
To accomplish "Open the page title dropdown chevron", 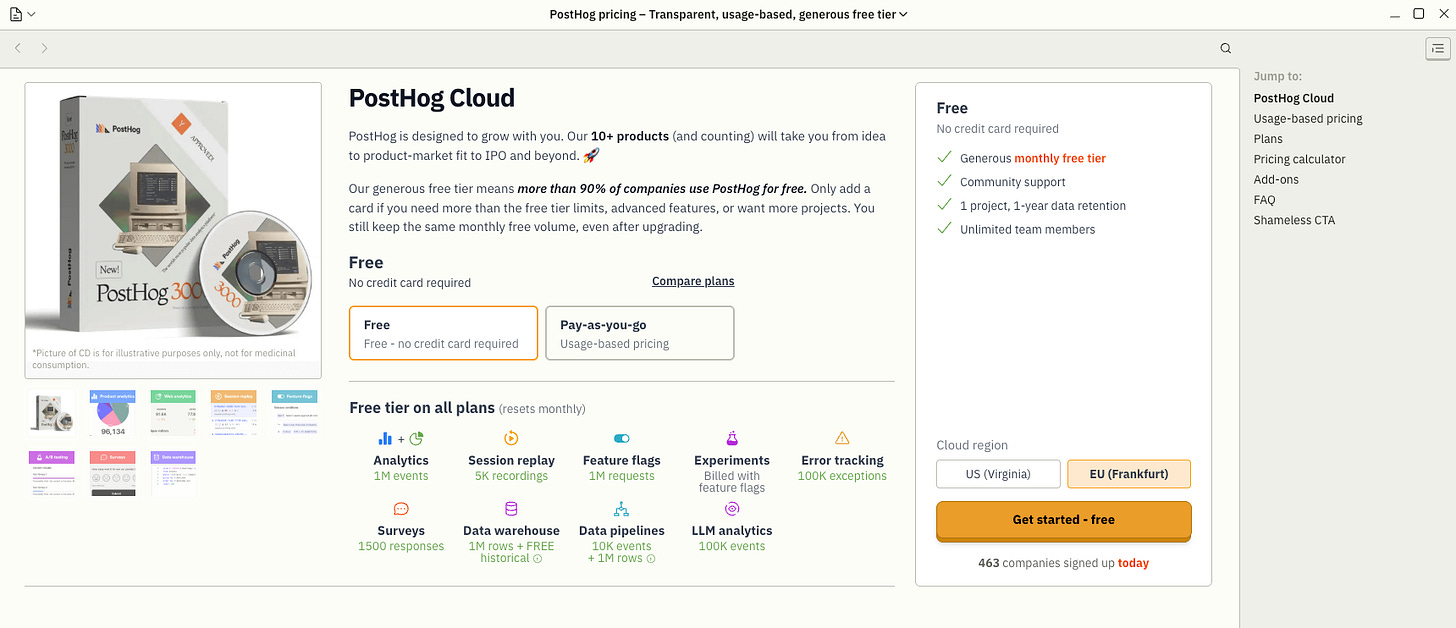I will (x=903, y=14).
